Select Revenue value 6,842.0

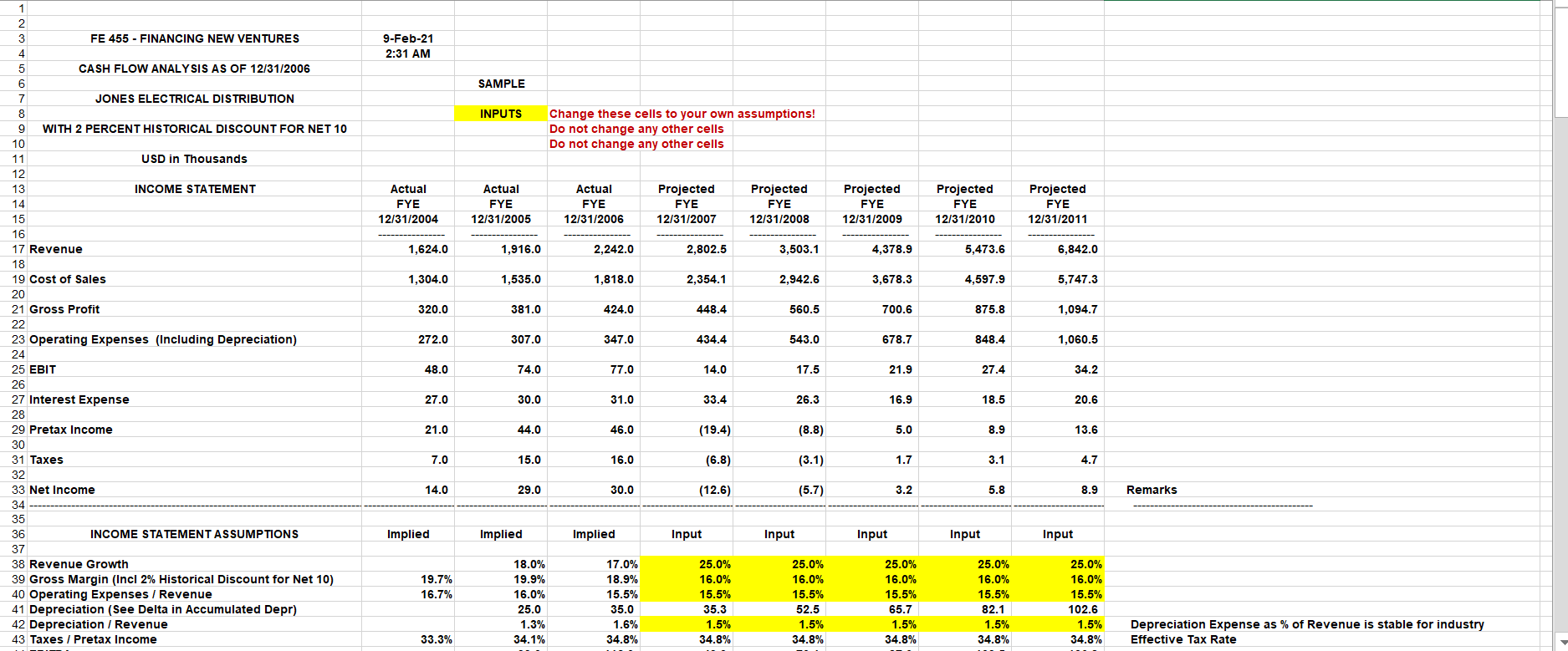[1078, 249]
